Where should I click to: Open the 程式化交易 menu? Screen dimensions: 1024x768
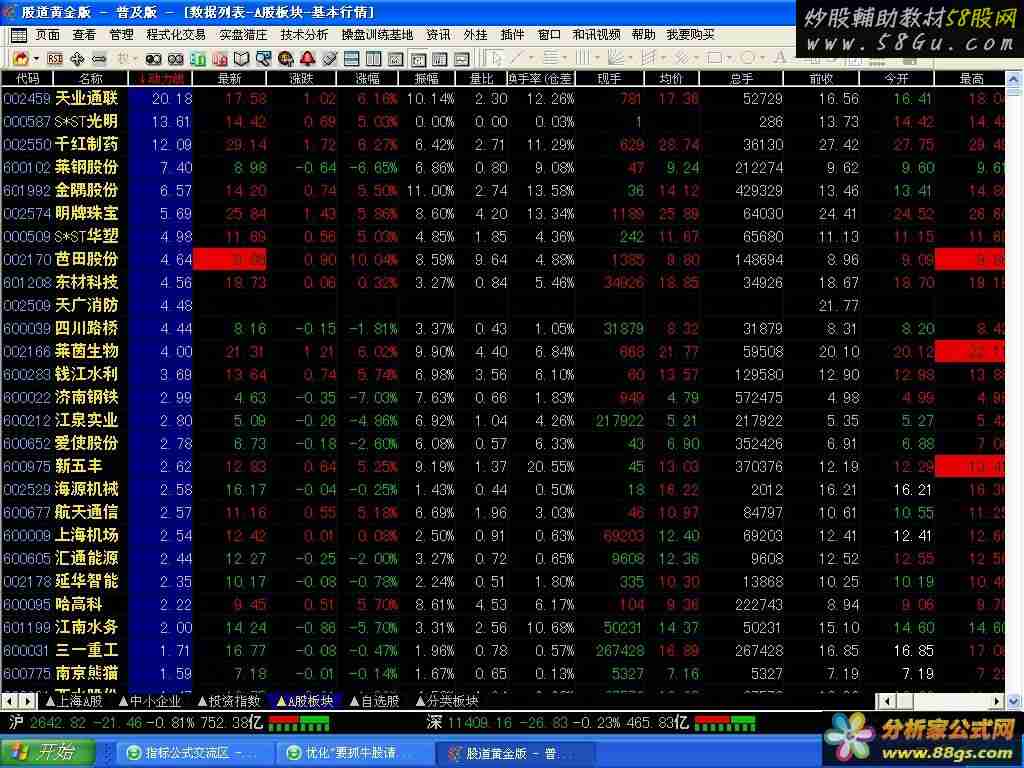tap(176, 35)
